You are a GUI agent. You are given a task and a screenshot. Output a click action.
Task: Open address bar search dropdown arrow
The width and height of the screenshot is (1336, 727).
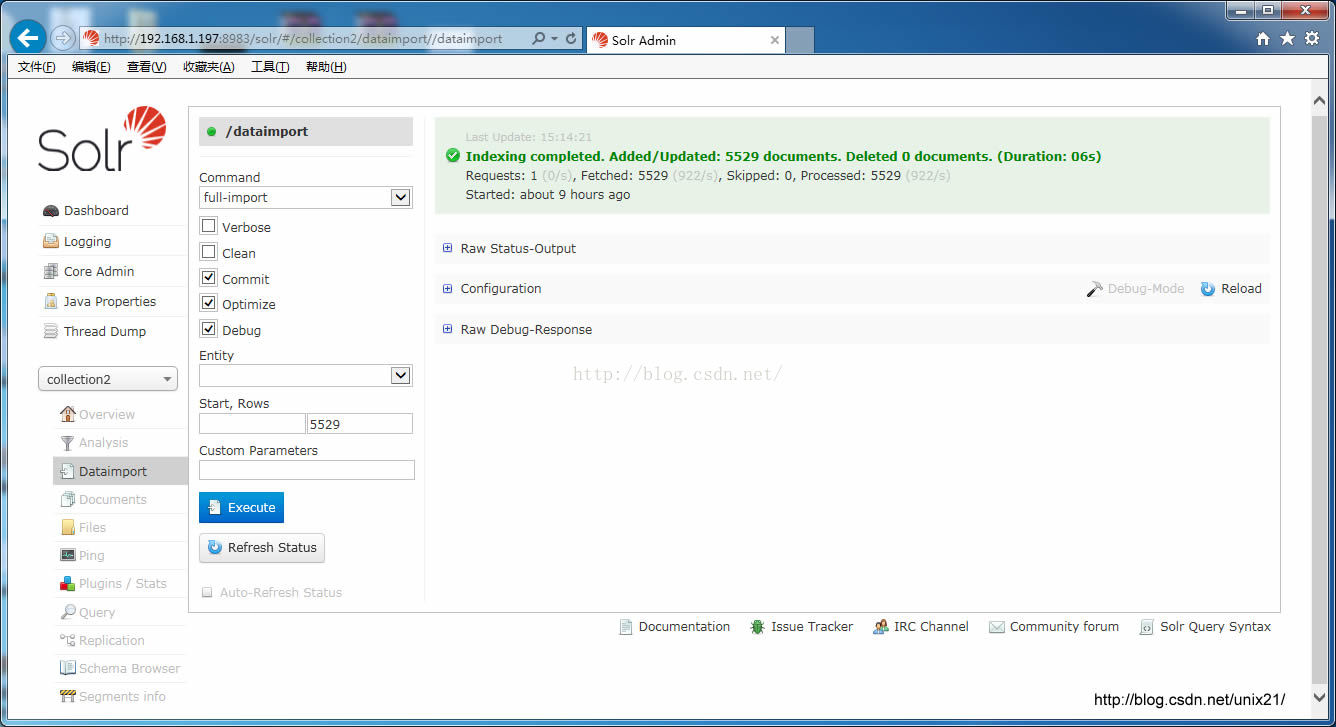[x=554, y=39]
